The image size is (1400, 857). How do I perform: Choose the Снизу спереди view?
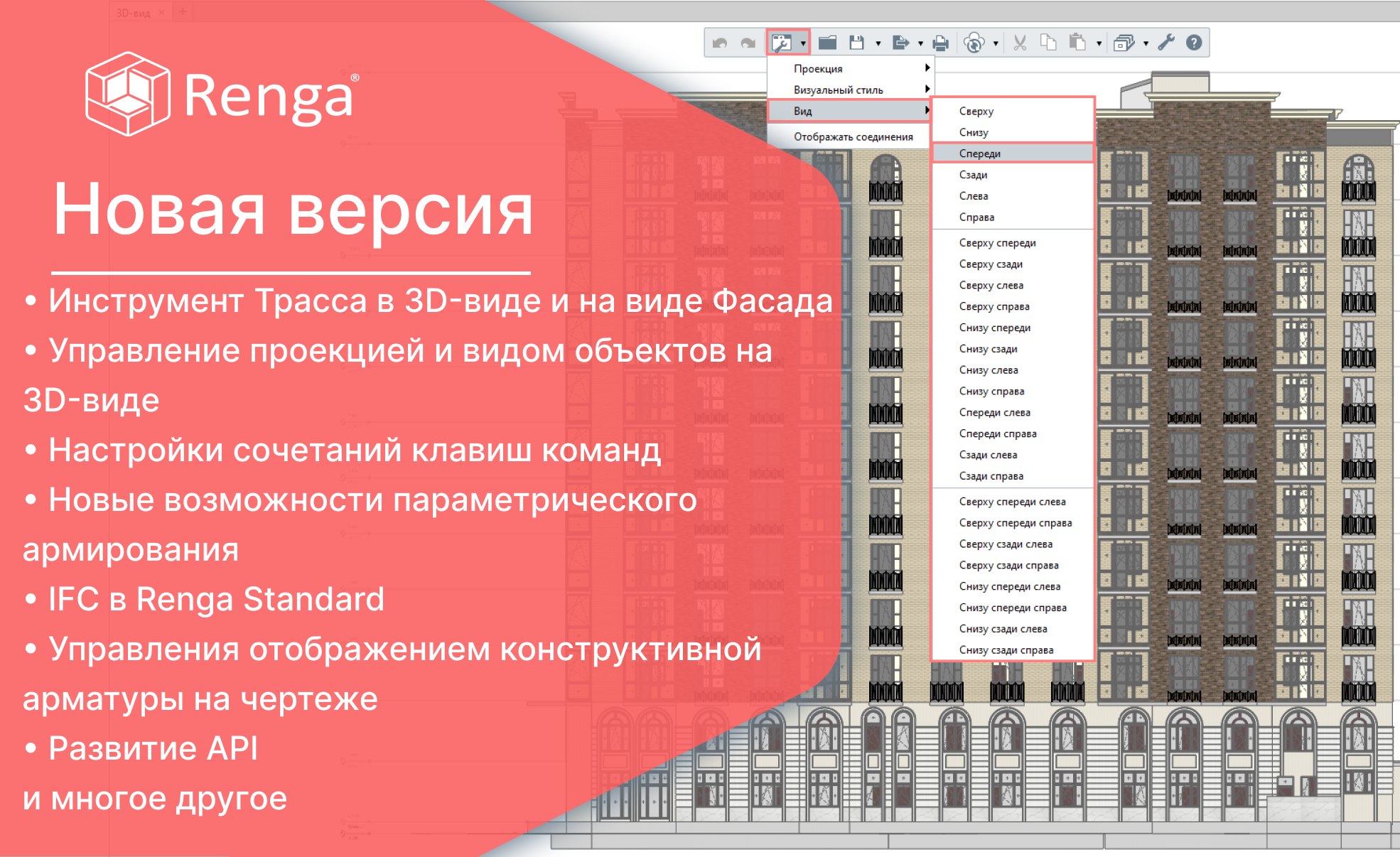tap(1012, 328)
